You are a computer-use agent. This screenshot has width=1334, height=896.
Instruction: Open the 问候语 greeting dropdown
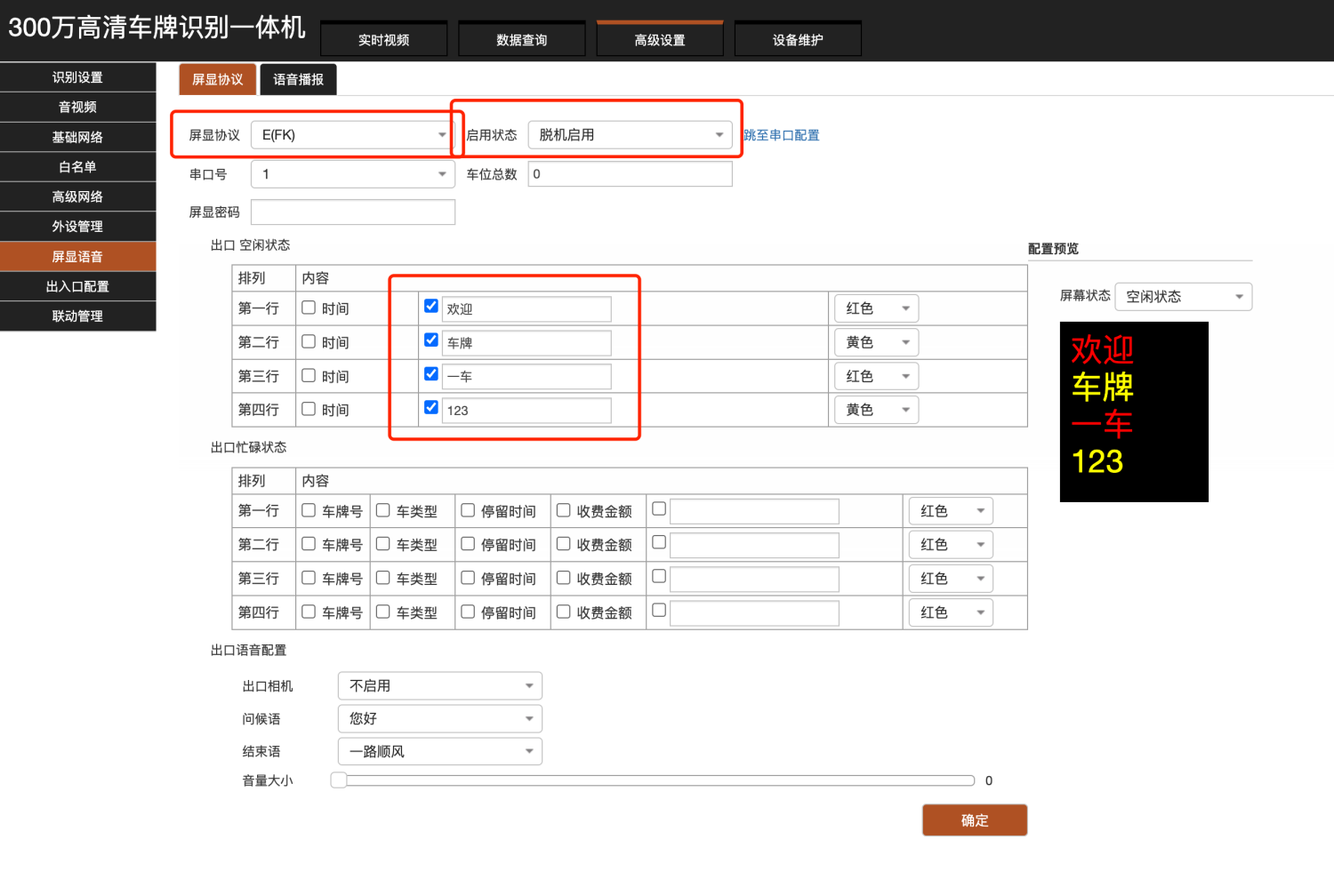[439, 718]
